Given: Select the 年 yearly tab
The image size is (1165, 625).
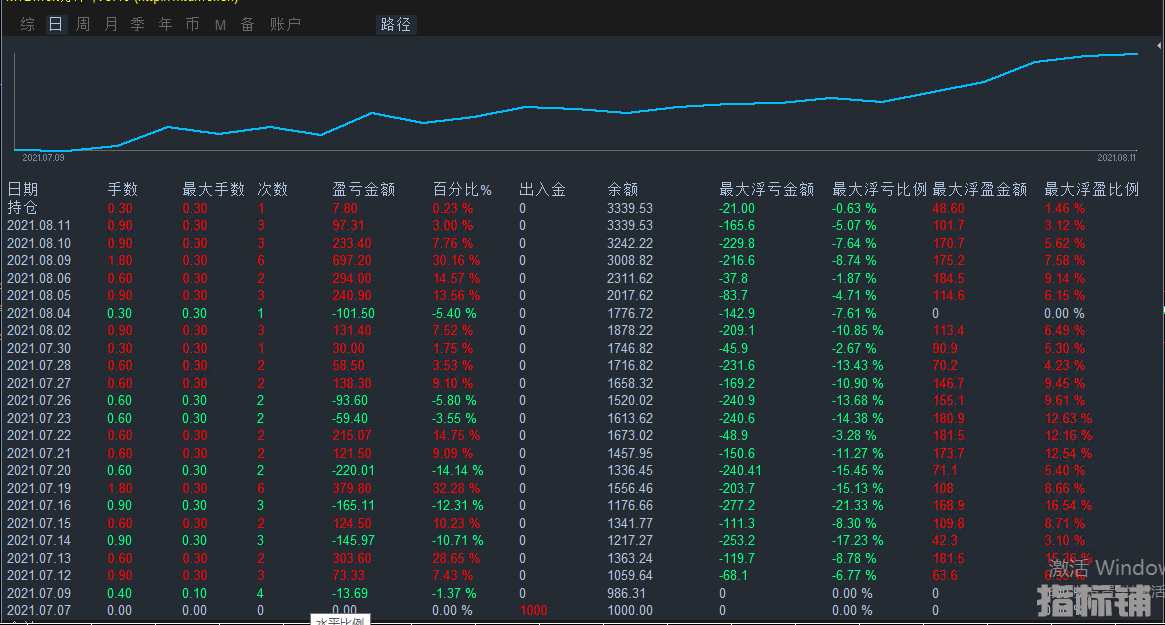Looking at the screenshot, I should 165,24.
